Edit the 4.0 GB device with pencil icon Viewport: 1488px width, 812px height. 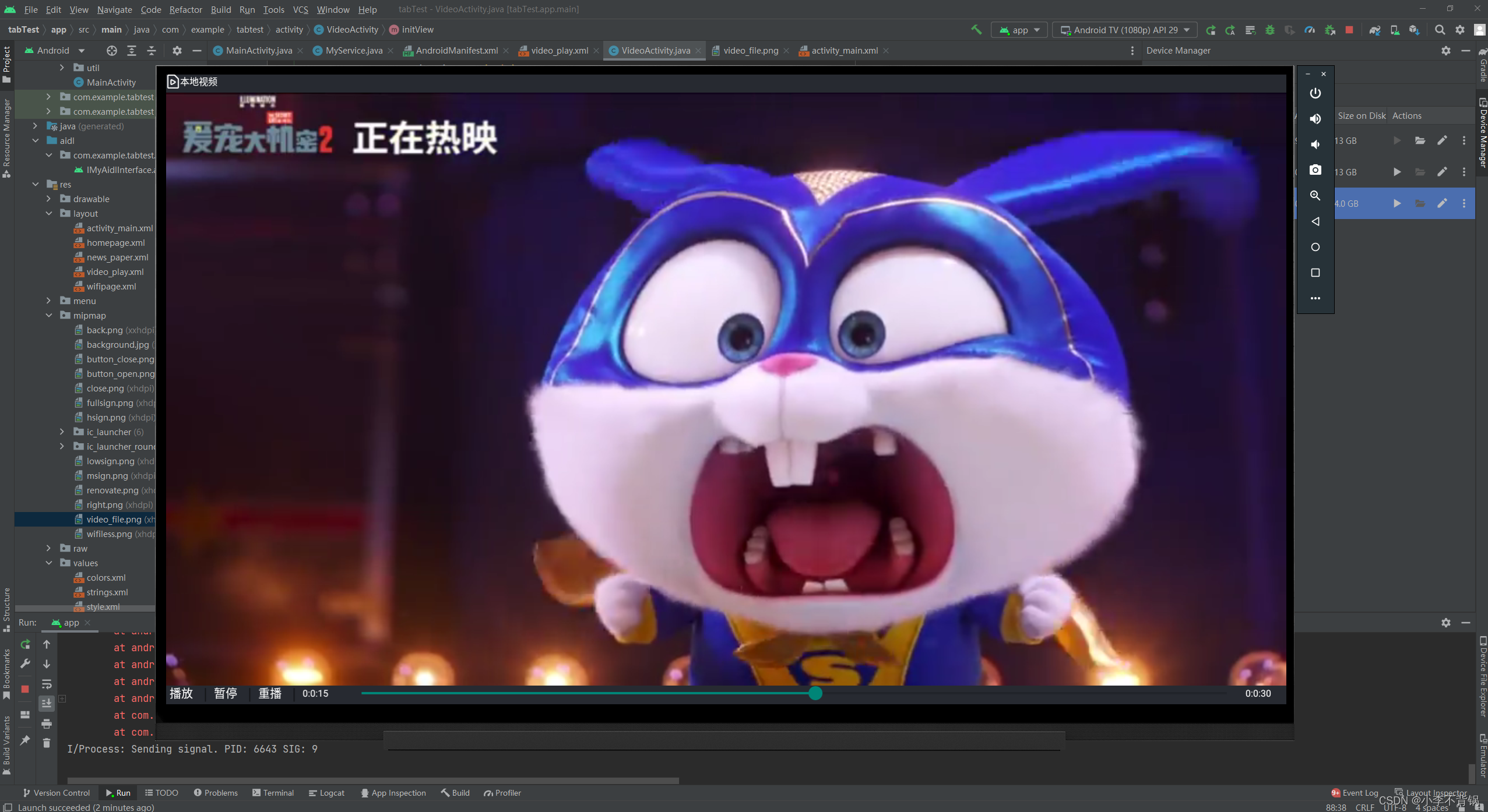coord(1442,203)
